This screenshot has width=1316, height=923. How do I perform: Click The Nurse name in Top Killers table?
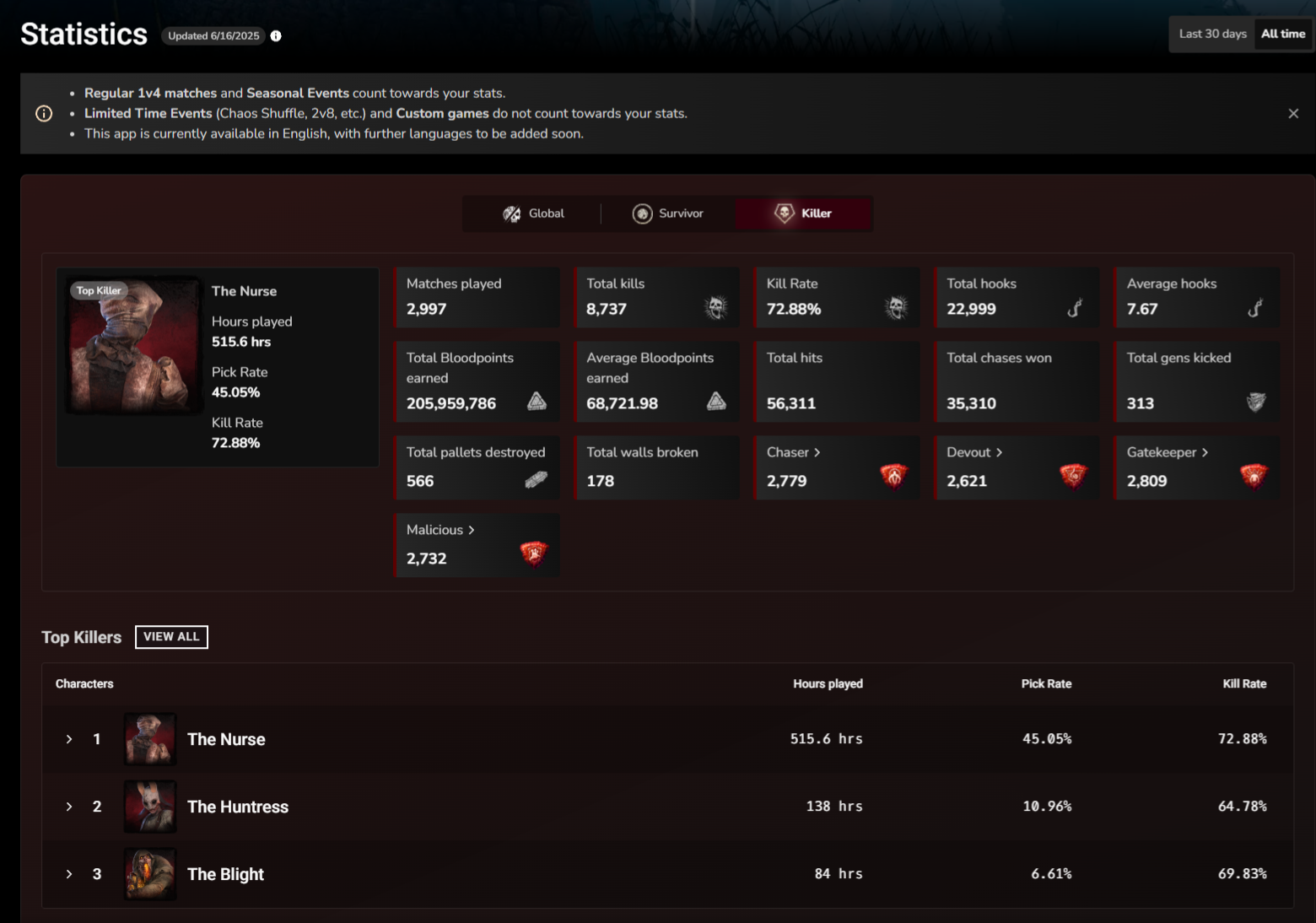226,739
